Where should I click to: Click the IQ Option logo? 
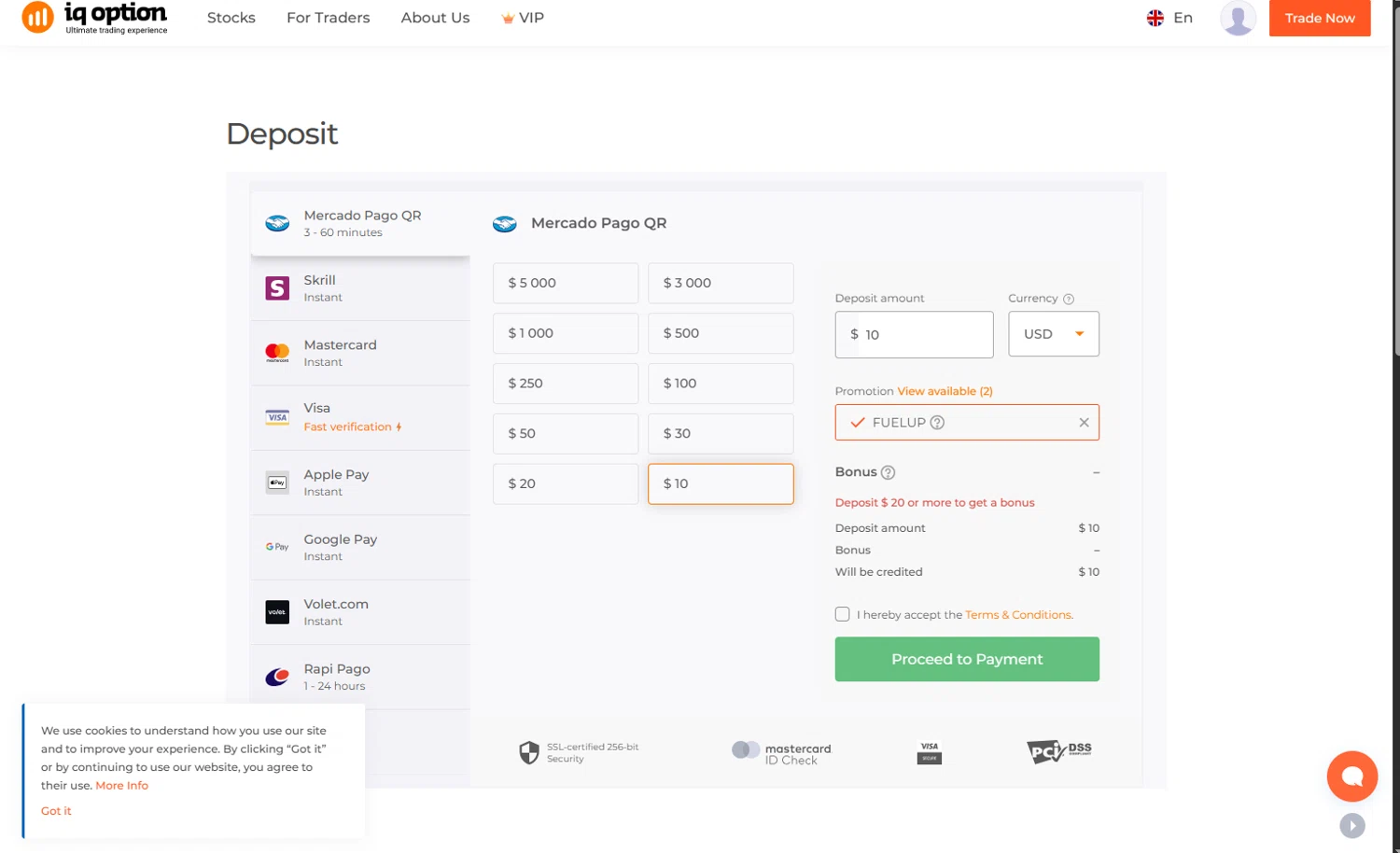pyautogui.click(x=94, y=18)
